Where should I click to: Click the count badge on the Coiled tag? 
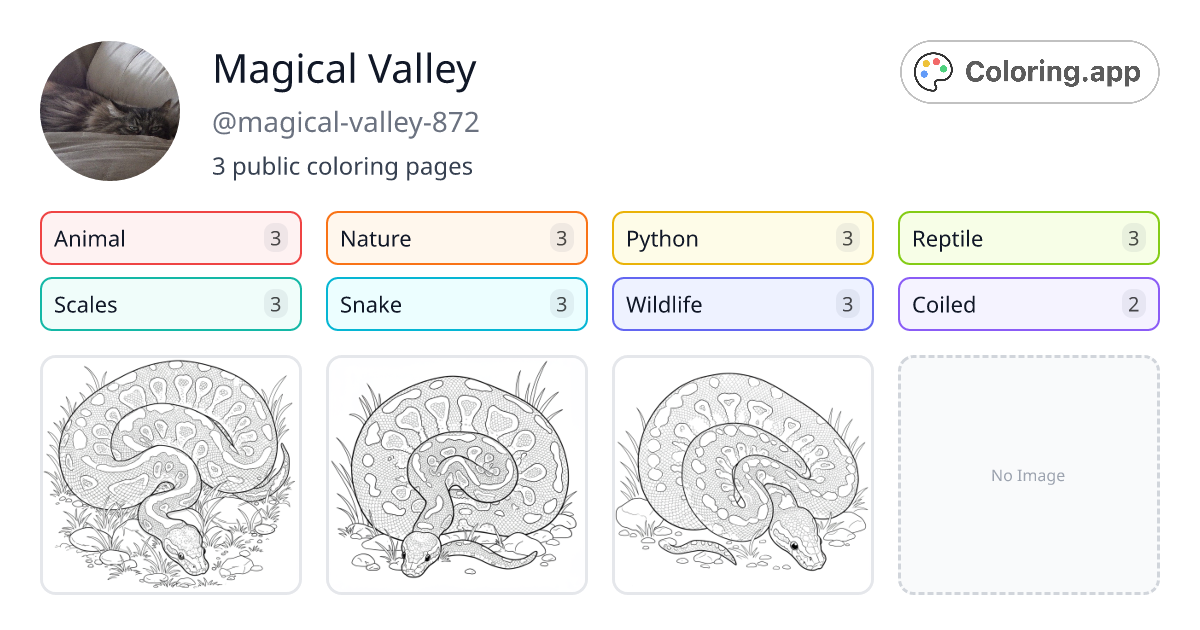1134,304
